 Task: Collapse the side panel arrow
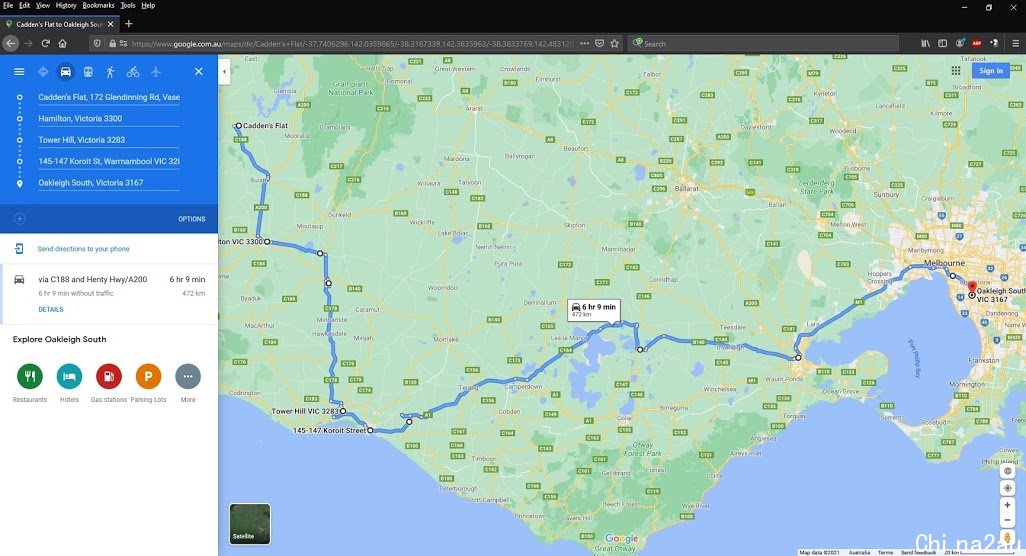click(x=224, y=71)
